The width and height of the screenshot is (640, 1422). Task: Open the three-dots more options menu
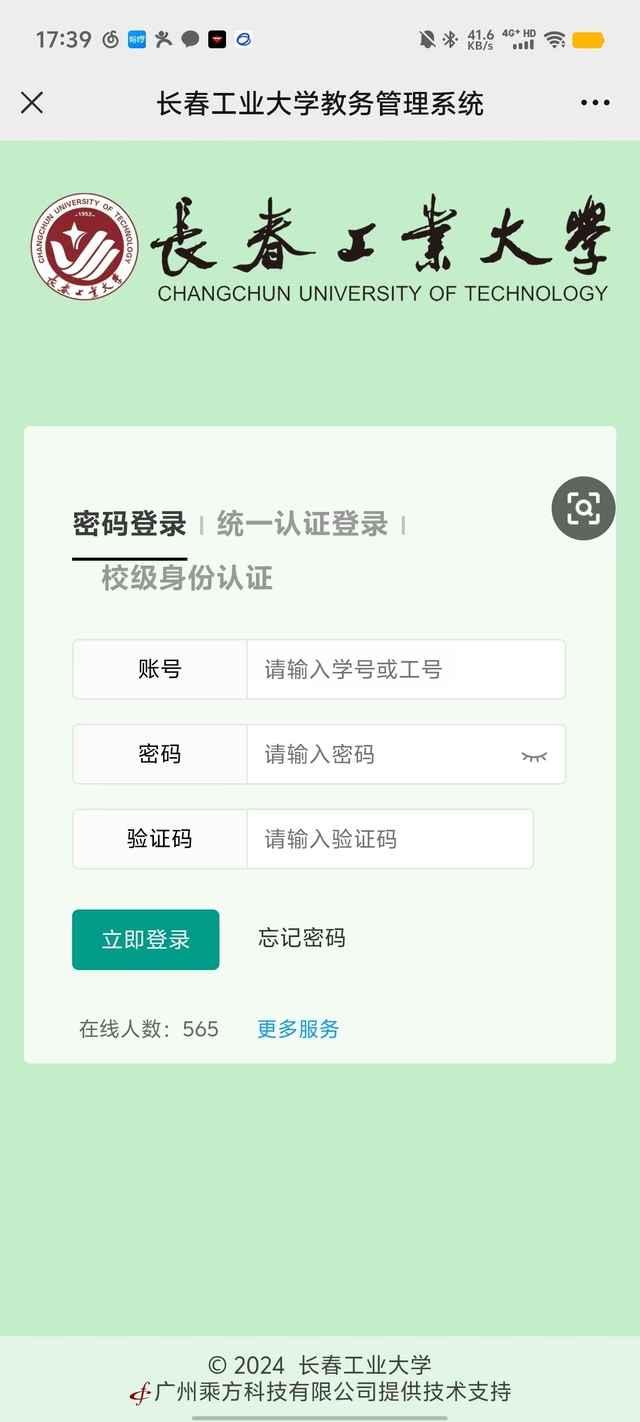tap(595, 102)
